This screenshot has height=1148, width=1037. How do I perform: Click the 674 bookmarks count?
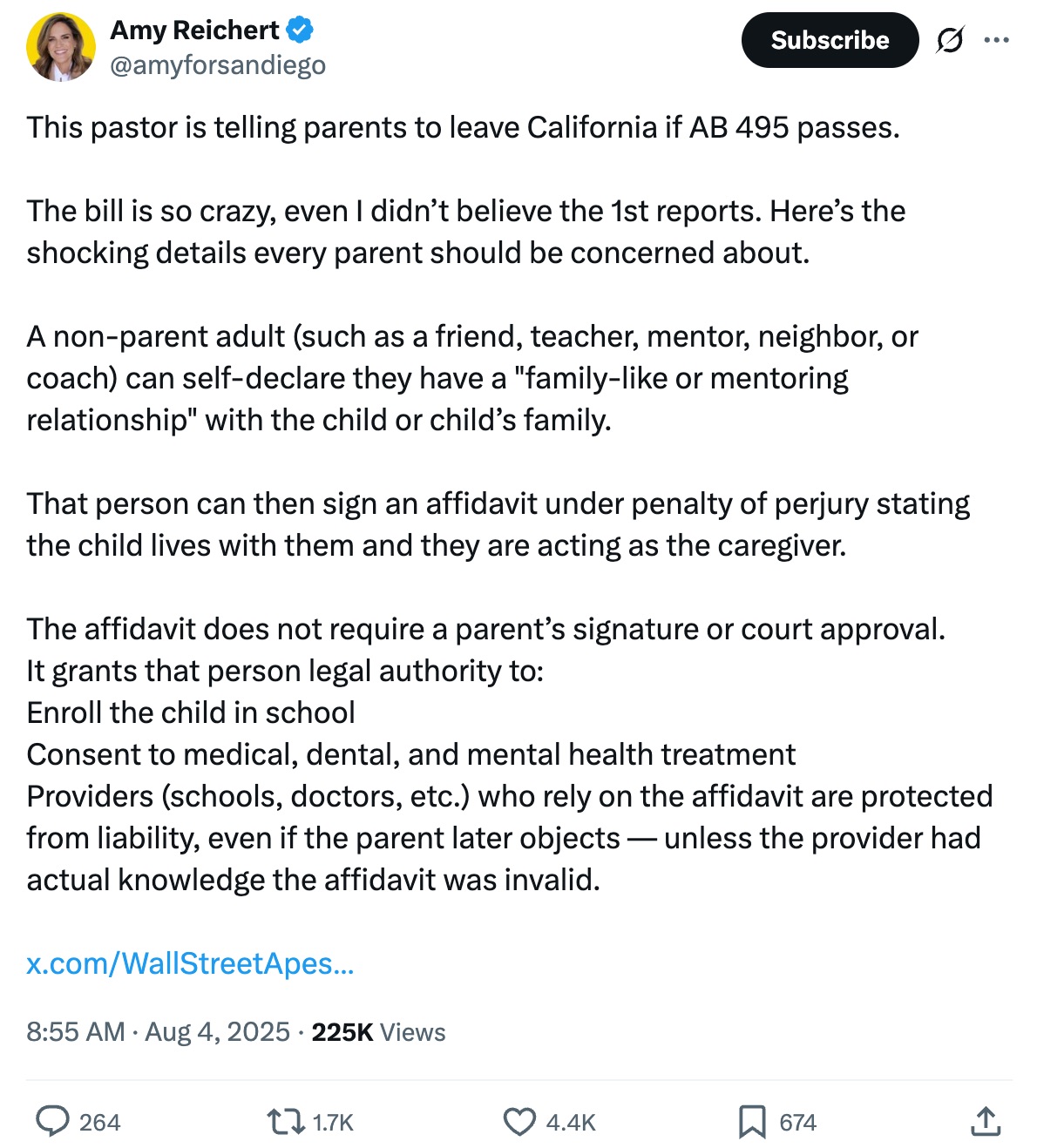pos(797,1122)
